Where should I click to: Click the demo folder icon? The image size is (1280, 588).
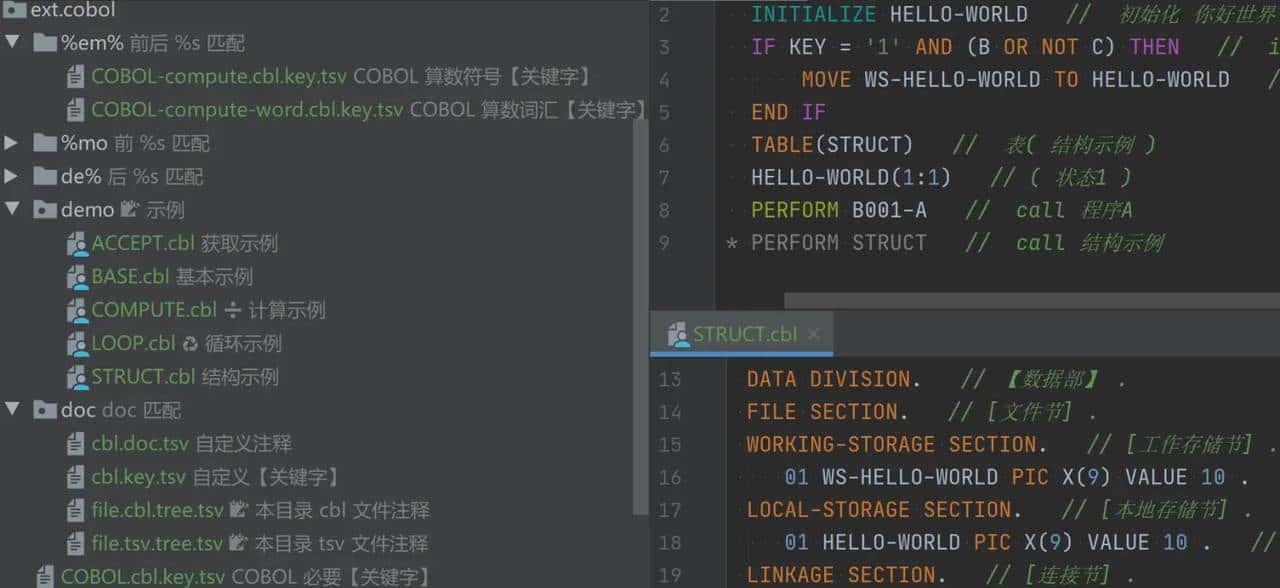tap(45, 209)
